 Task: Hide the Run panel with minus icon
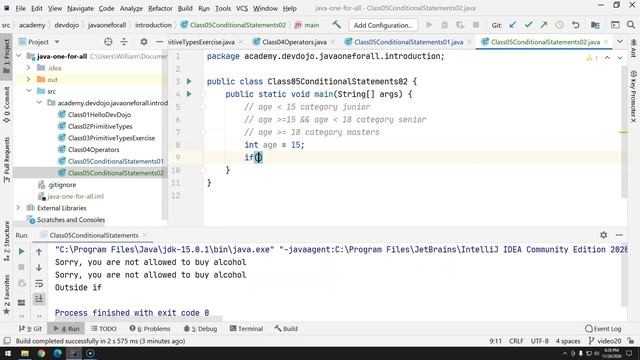click(619, 235)
